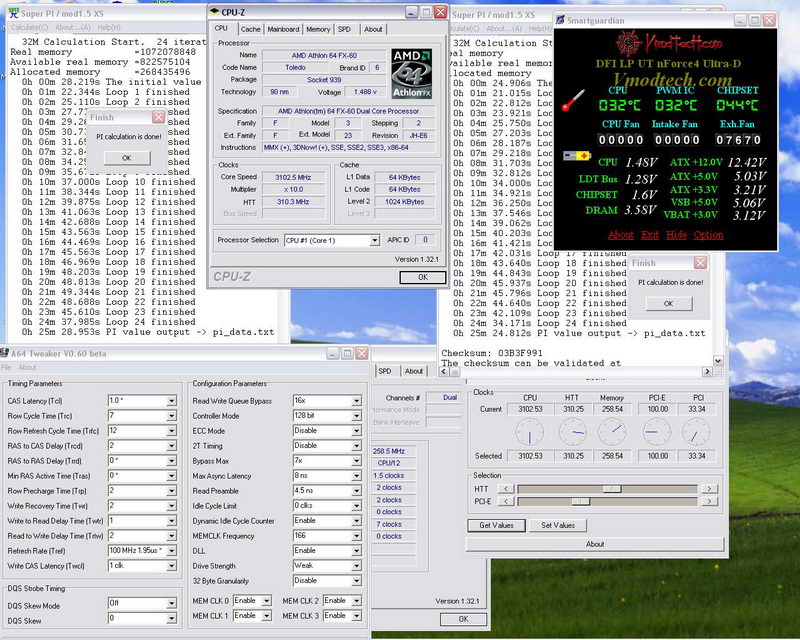Screen dimensions: 800x640
Task: Click Smartguardian Option link
Action: click(708, 235)
